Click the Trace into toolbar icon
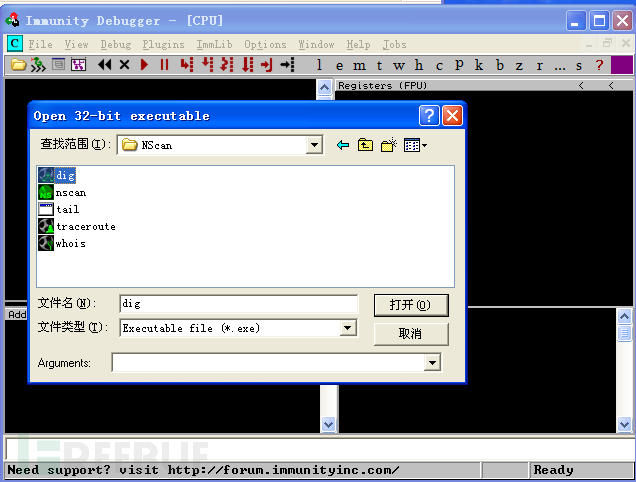 click(227, 65)
